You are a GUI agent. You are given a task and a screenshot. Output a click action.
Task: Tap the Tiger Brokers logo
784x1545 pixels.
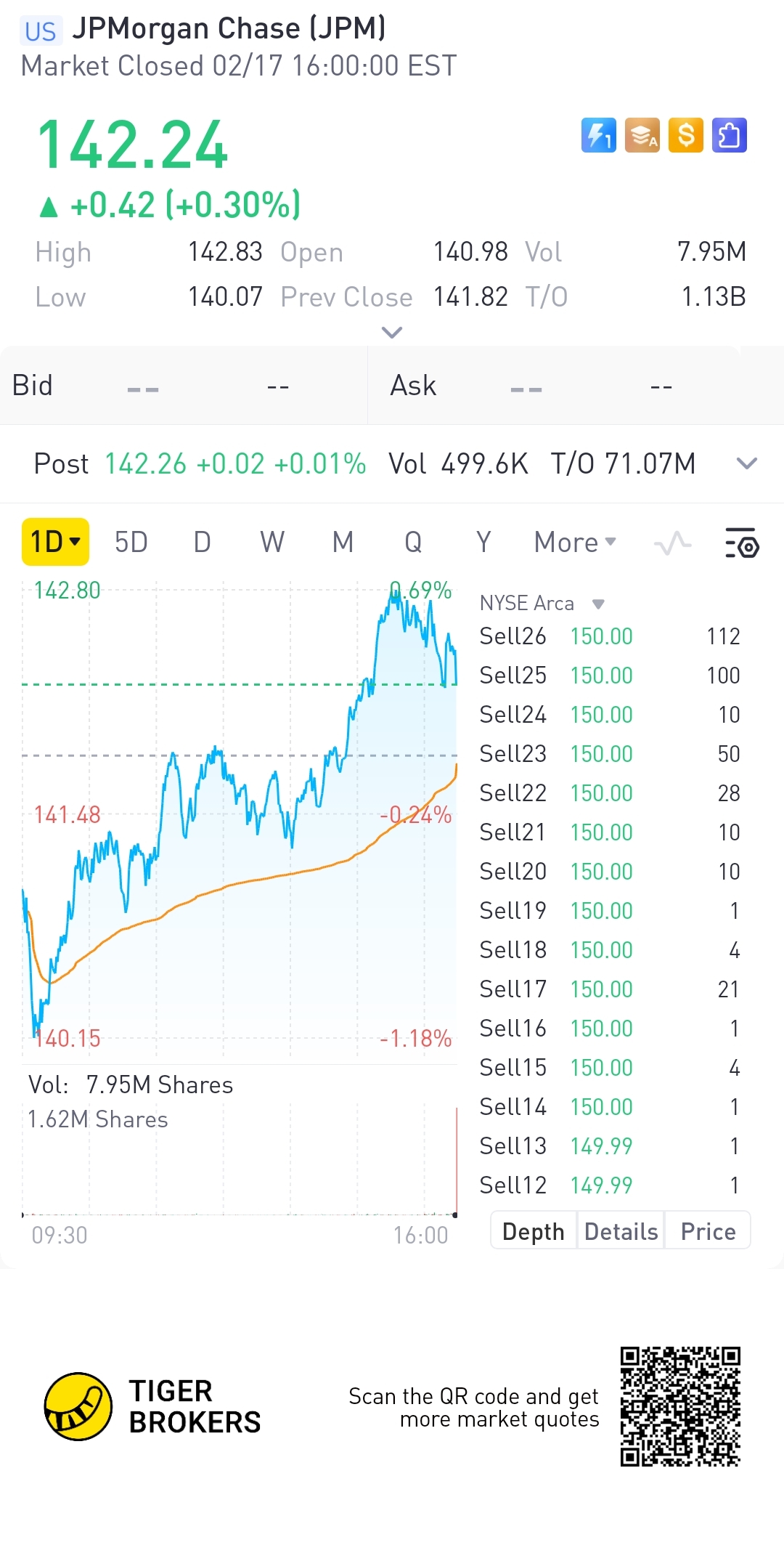pos(78,1406)
